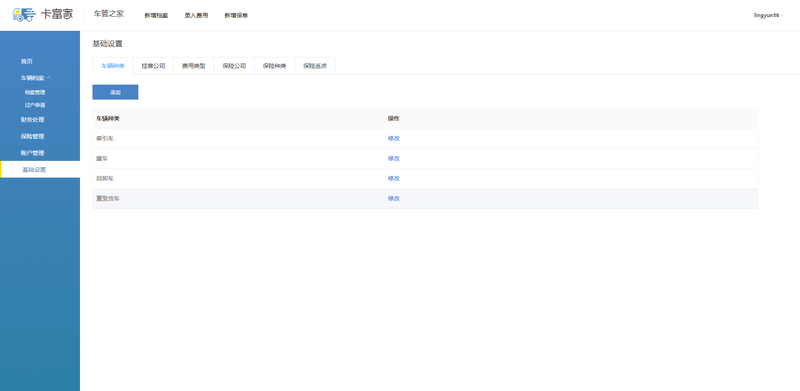Click 修改 for the 重型货车 row
Screen dimensions: 800x391
[393, 198]
